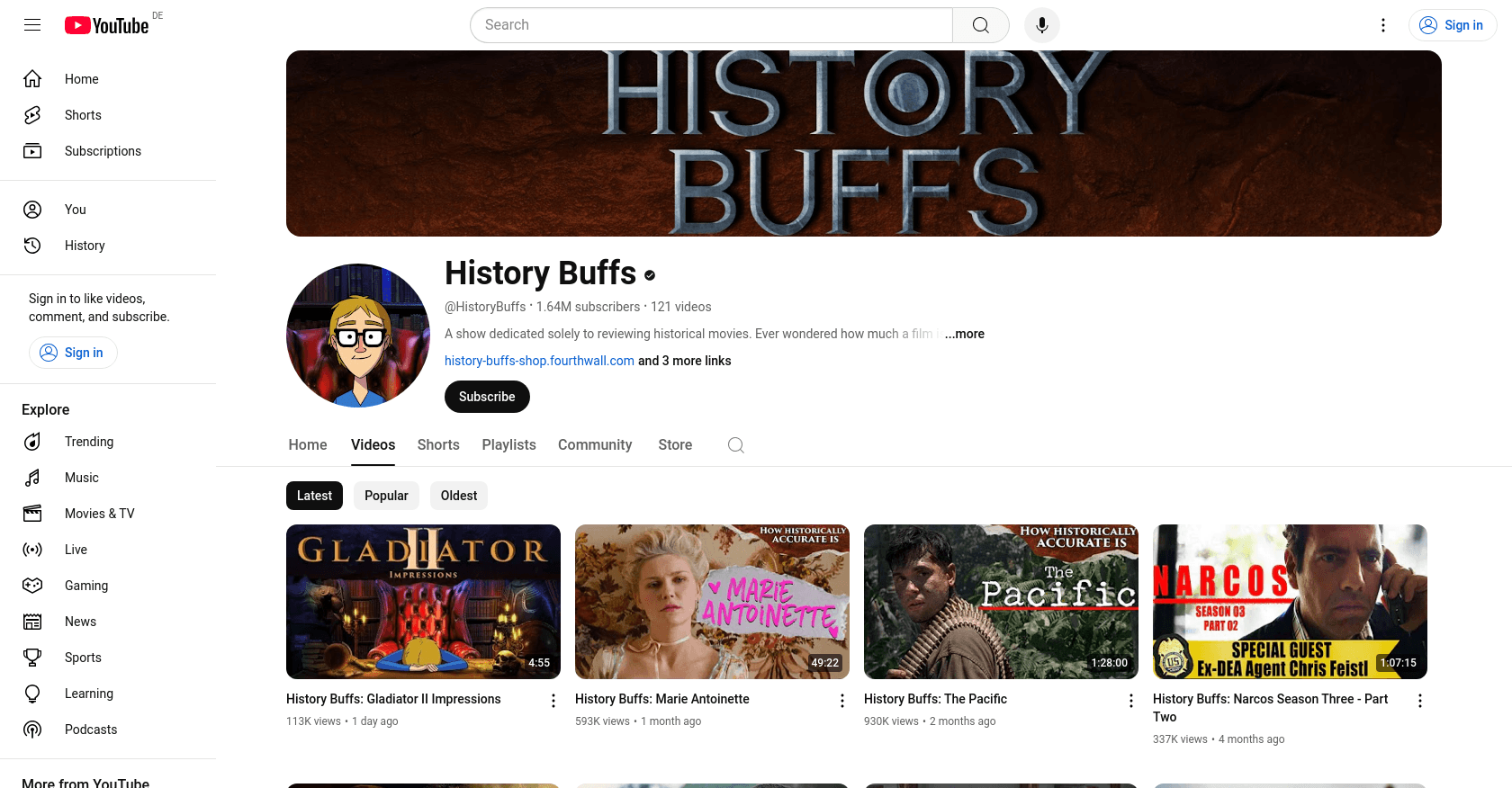The height and width of the screenshot is (788, 1512).
Task: Select the Latest sort chip
Action: 314,496
